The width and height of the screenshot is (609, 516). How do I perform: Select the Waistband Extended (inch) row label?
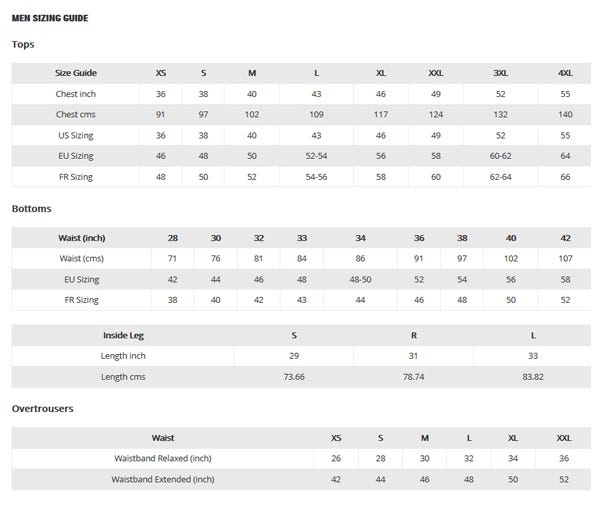click(163, 480)
